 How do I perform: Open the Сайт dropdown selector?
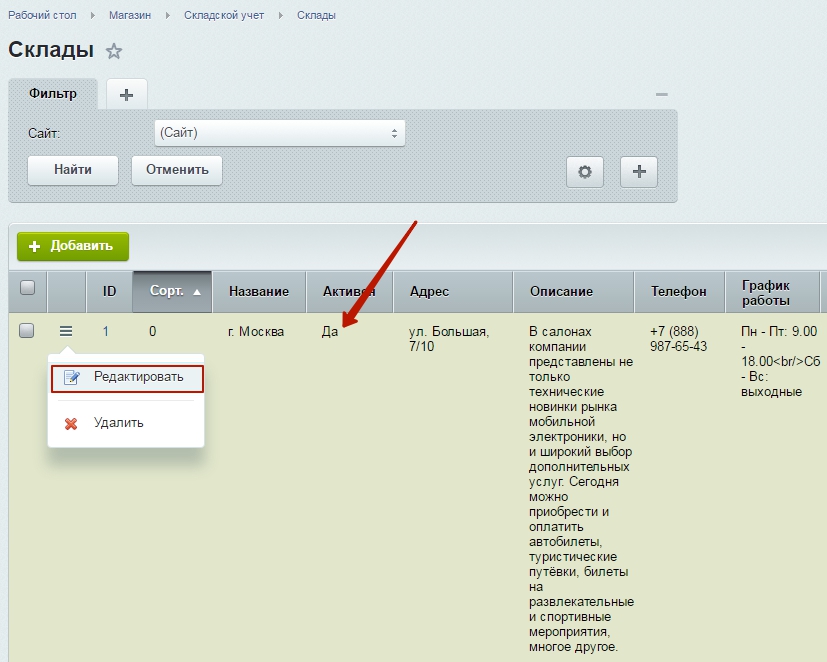click(x=279, y=133)
